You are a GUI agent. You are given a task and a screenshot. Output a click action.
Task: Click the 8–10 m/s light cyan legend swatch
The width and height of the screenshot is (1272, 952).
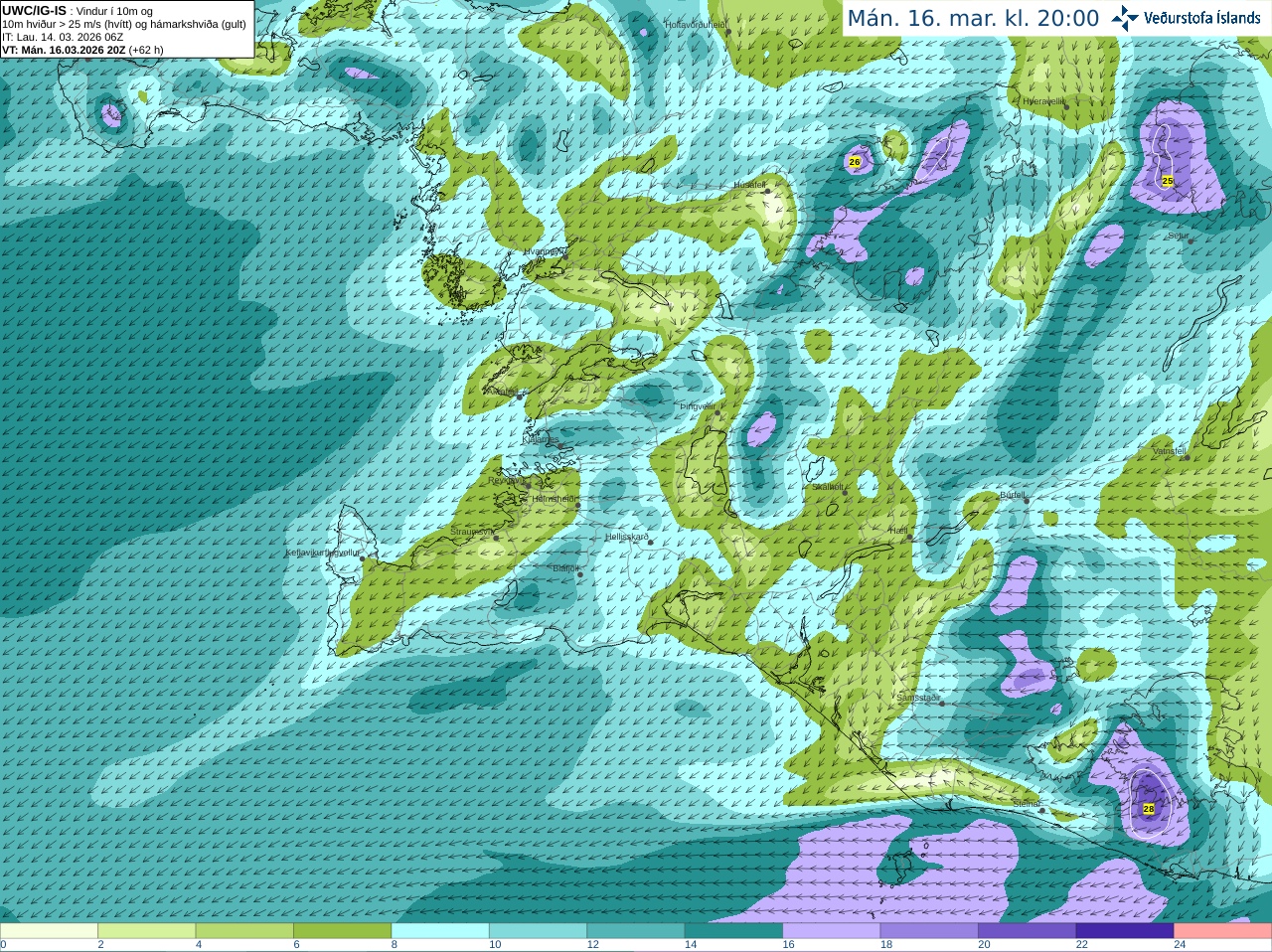[440, 930]
